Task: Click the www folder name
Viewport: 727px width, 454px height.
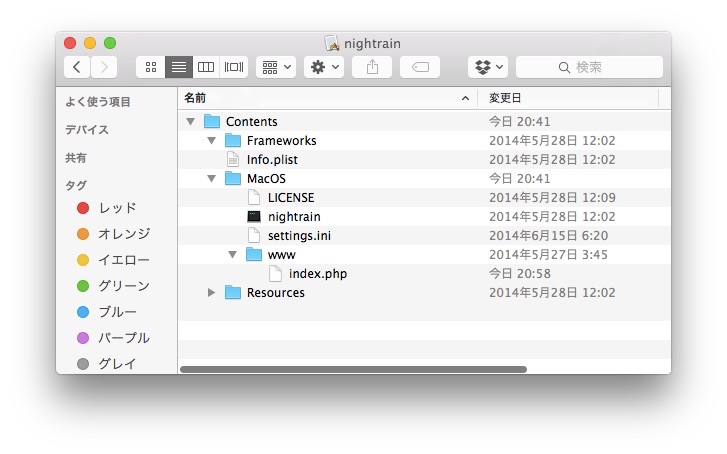Action: point(282,255)
